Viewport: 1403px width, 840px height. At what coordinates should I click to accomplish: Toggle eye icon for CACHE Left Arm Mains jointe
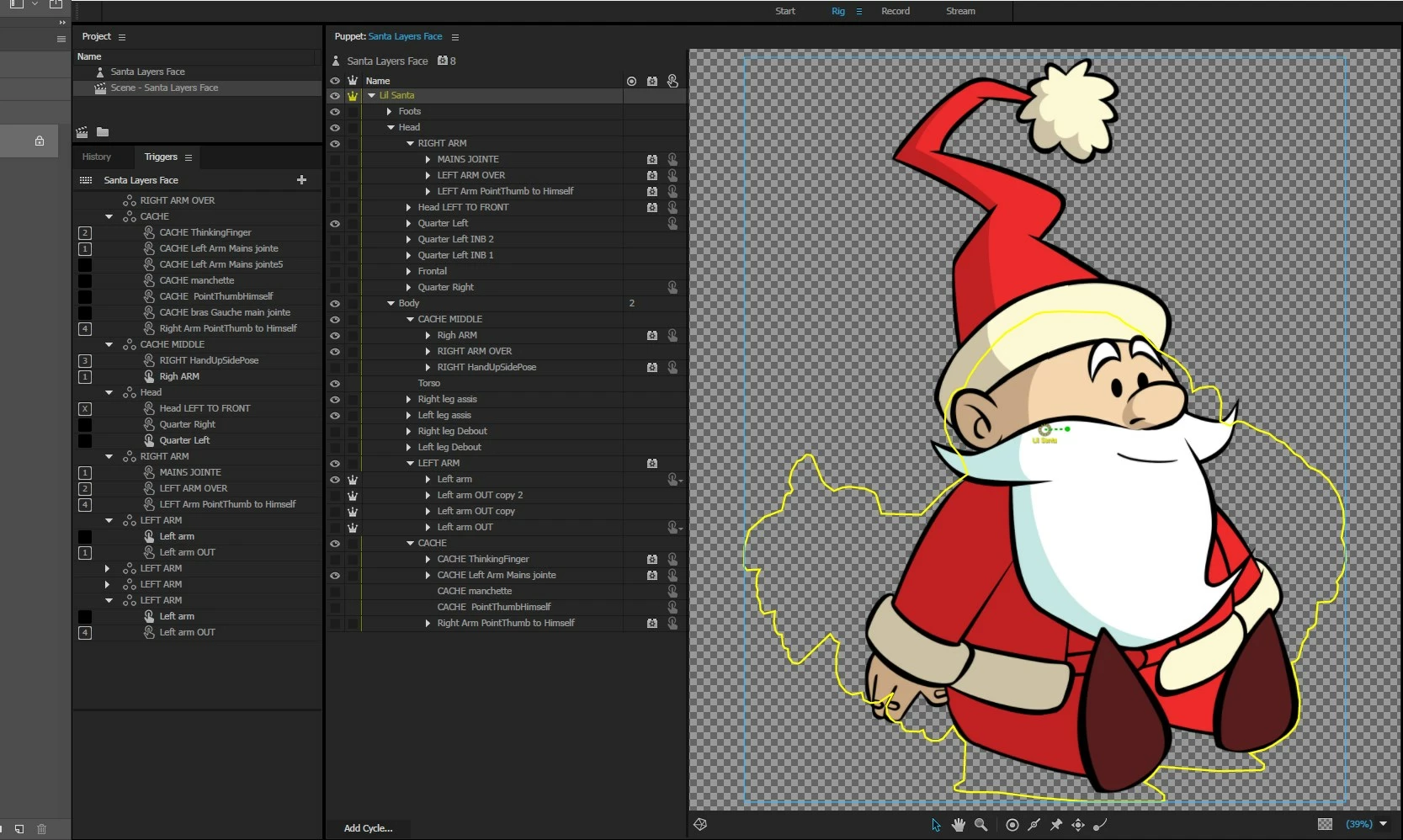point(335,576)
